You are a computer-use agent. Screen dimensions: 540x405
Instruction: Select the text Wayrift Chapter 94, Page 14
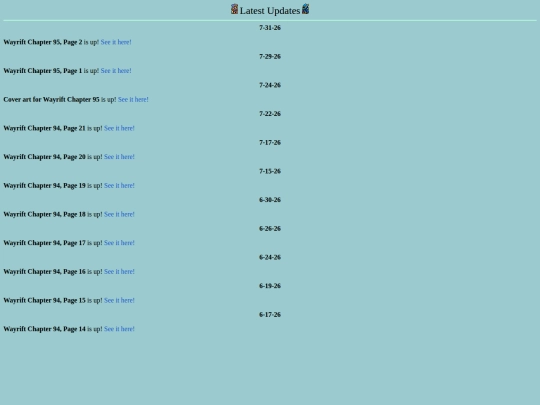(x=44, y=329)
